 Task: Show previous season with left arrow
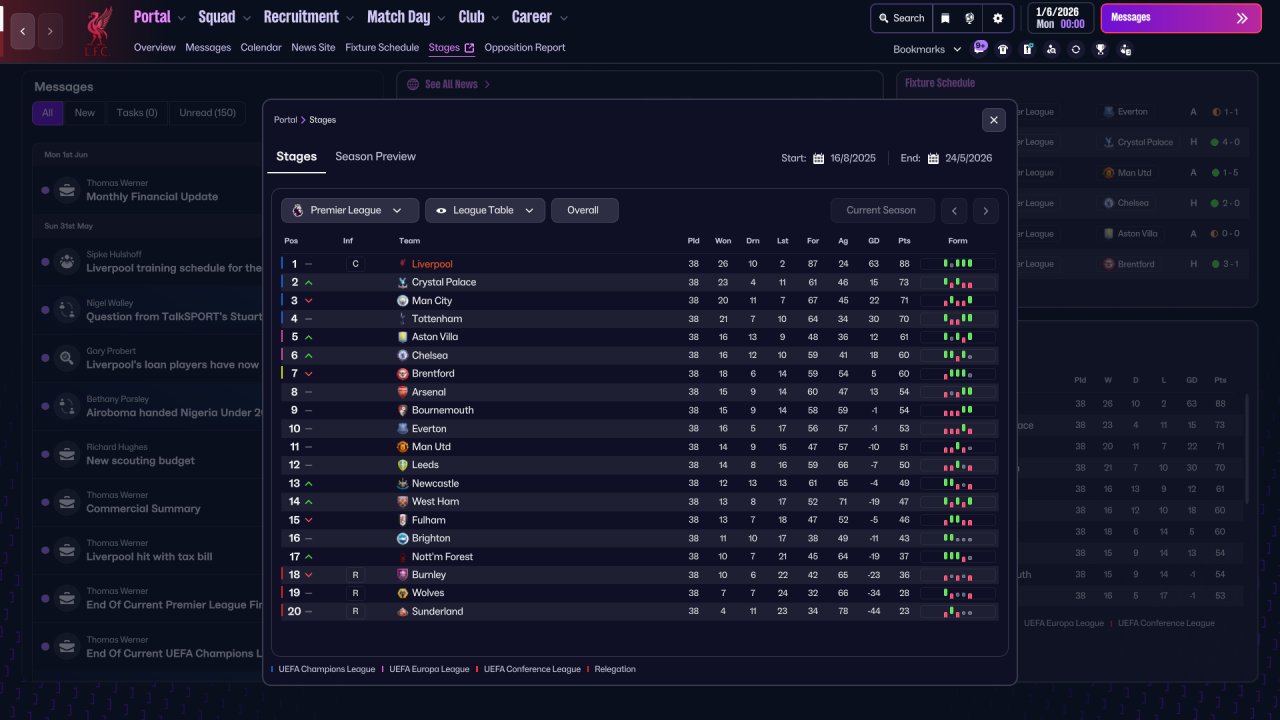[x=955, y=210]
